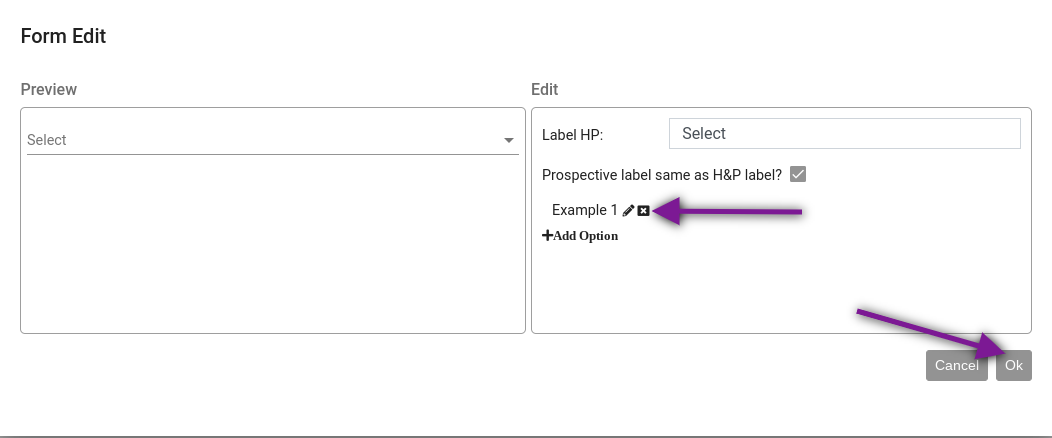
Task: Click the "Prospective label same as H&P label?" text
Action: (x=661, y=175)
